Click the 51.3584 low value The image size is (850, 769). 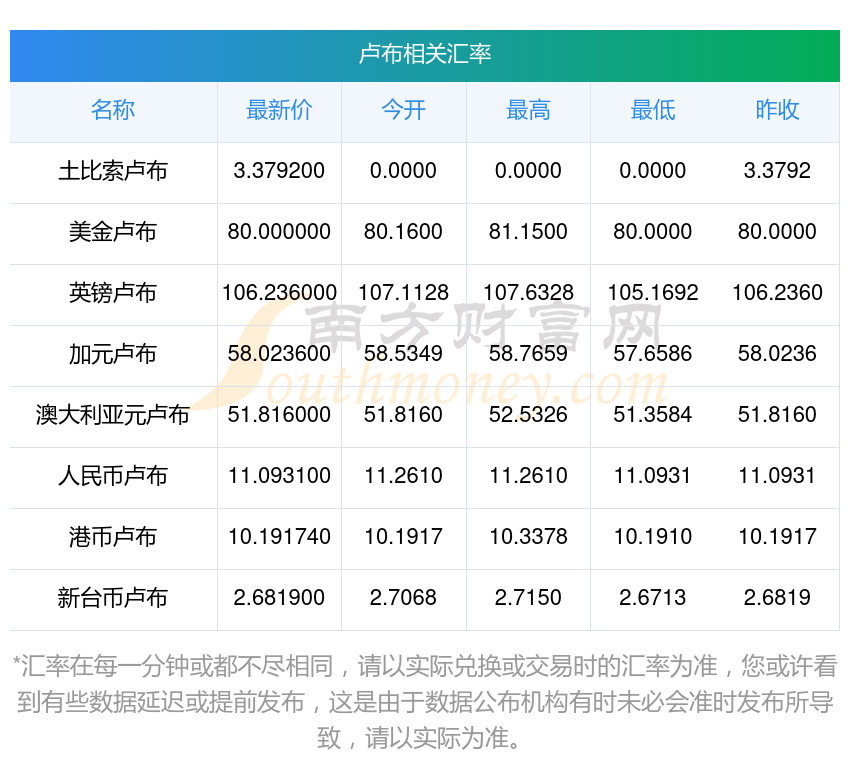pyautogui.click(x=653, y=415)
